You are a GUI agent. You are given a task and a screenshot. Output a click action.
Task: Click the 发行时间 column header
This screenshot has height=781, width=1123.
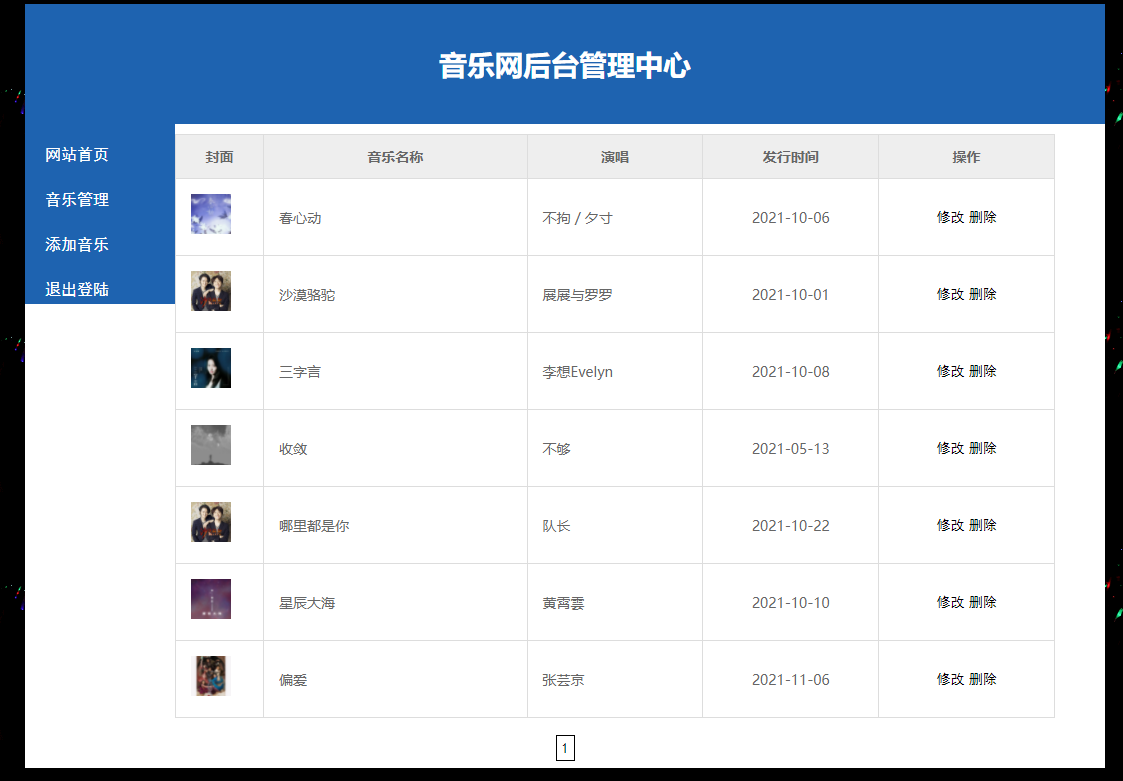(x=791, y=157)
